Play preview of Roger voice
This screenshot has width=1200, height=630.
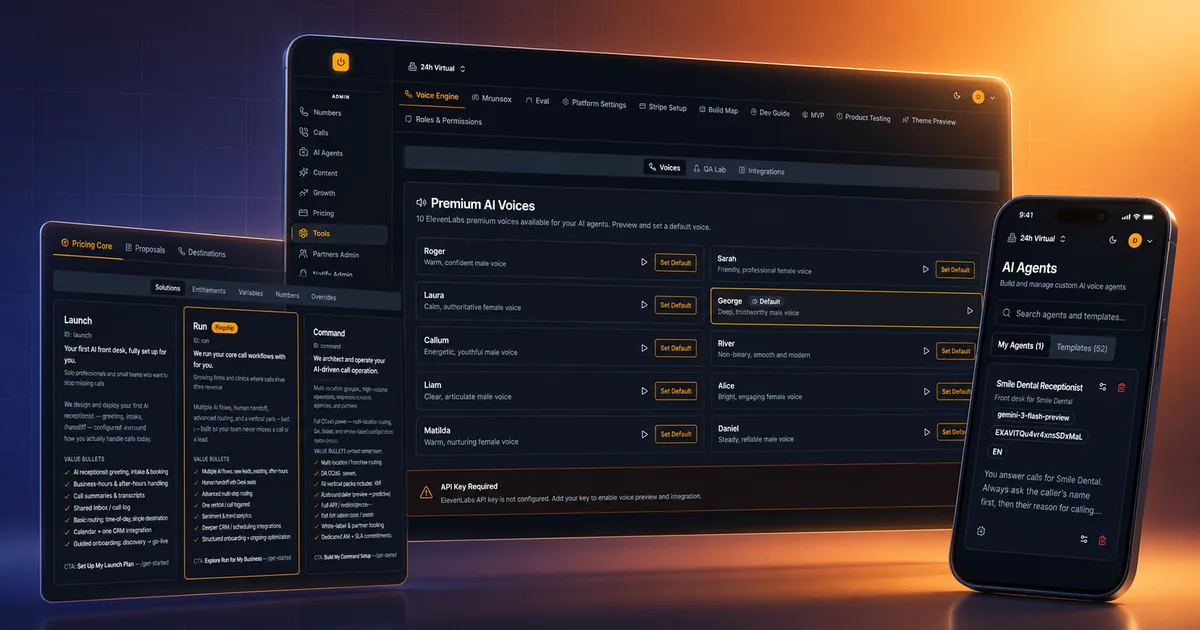point(644,262)
